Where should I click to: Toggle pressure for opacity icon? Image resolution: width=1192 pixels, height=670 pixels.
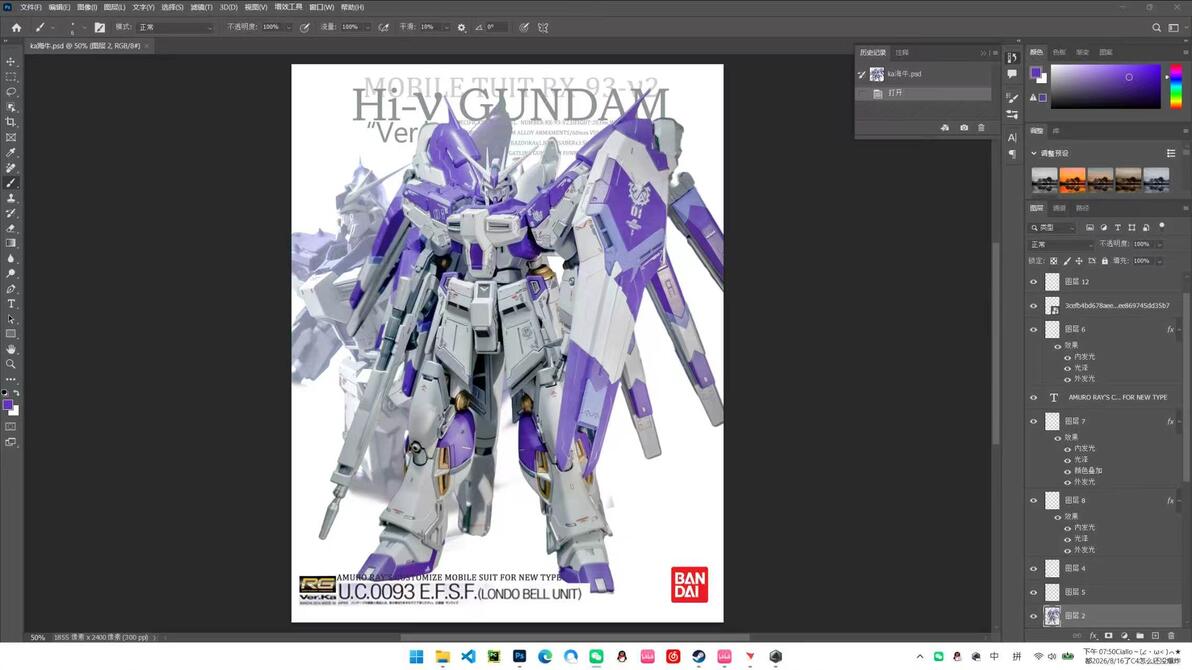[305, 27]
